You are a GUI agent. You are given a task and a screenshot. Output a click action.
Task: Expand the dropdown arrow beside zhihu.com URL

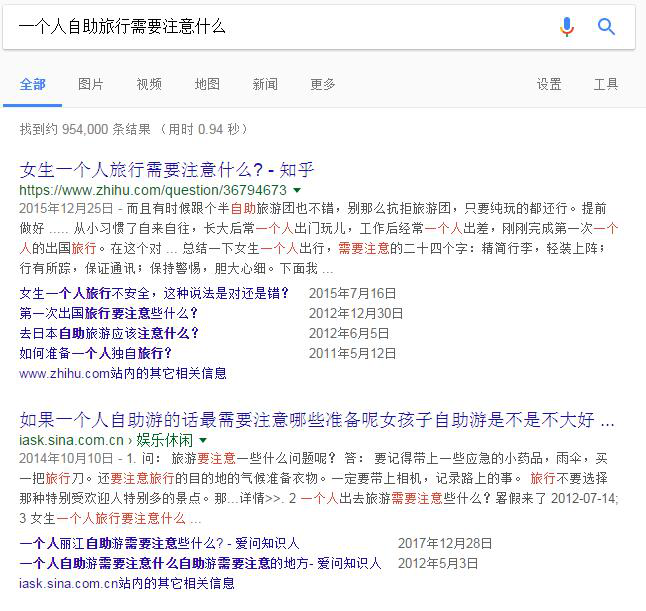tap(297, 190)
